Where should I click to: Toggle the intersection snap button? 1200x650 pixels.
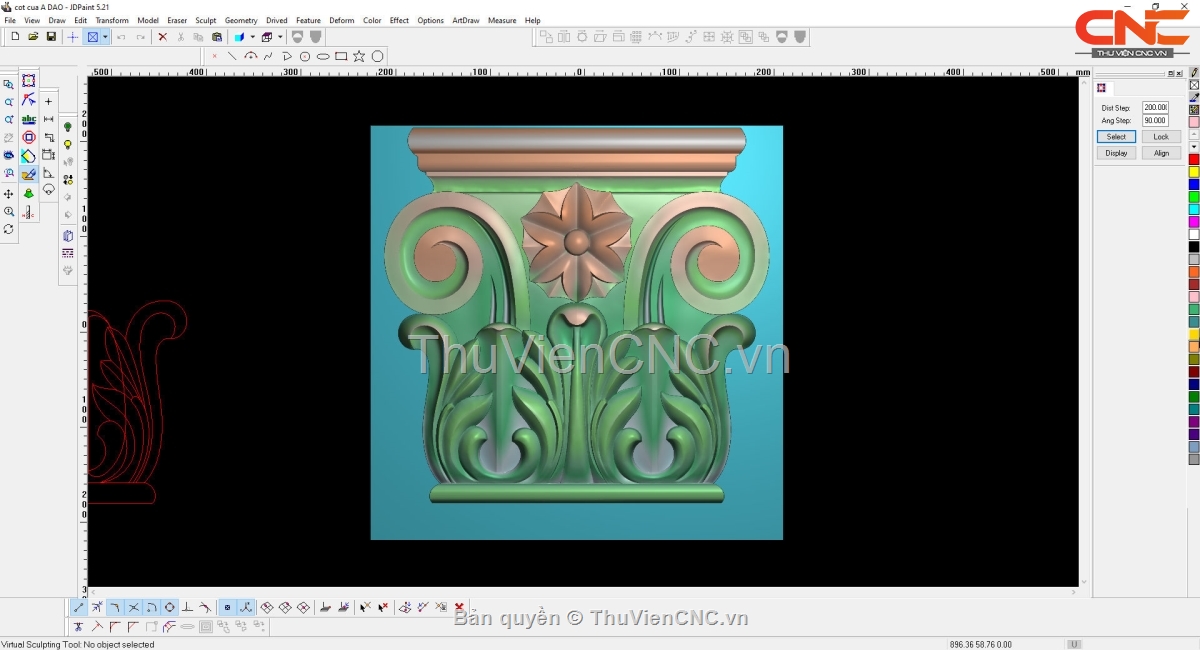coord(133,607)
